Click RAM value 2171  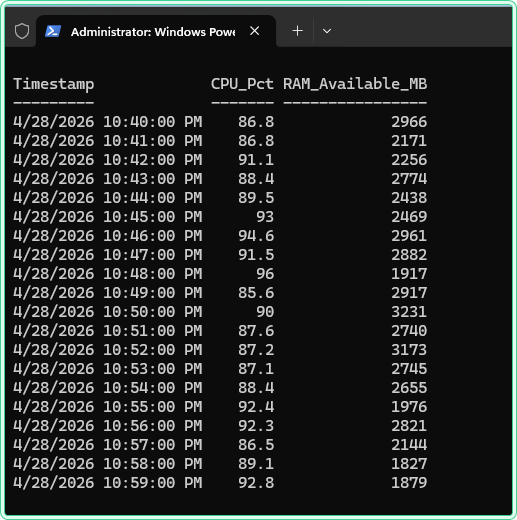coord(409,141)
